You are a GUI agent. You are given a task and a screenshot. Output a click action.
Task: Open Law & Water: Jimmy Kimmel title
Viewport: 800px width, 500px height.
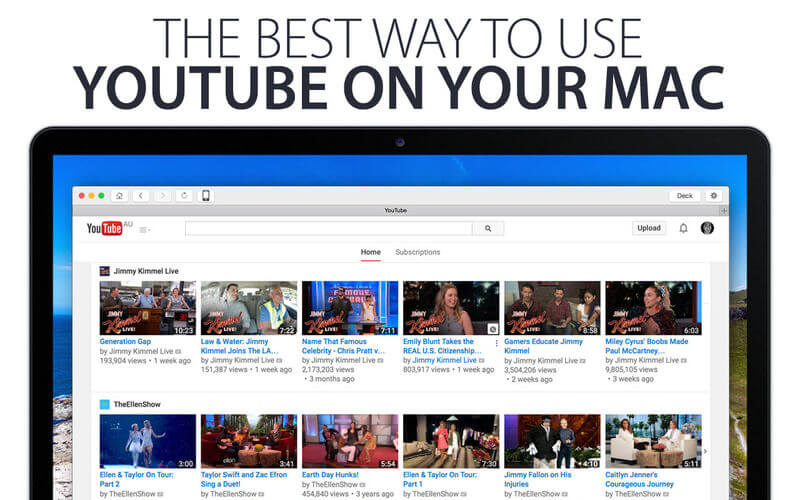tap(239, 346)
